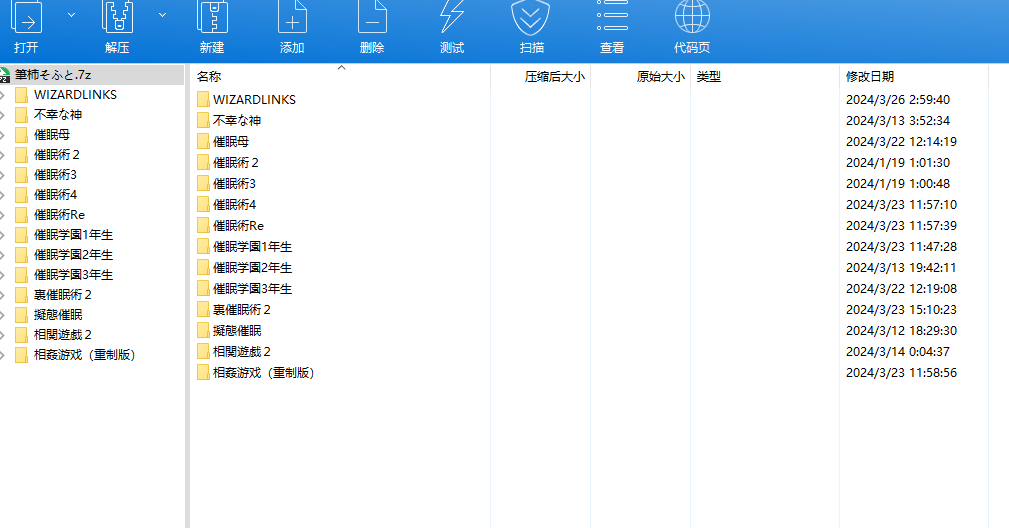The width and height of the screenshot is (1009, 528).
Task: Select the 不幸な神 folder in the file list
Action: pyautogui.click(x=237, y=120)
